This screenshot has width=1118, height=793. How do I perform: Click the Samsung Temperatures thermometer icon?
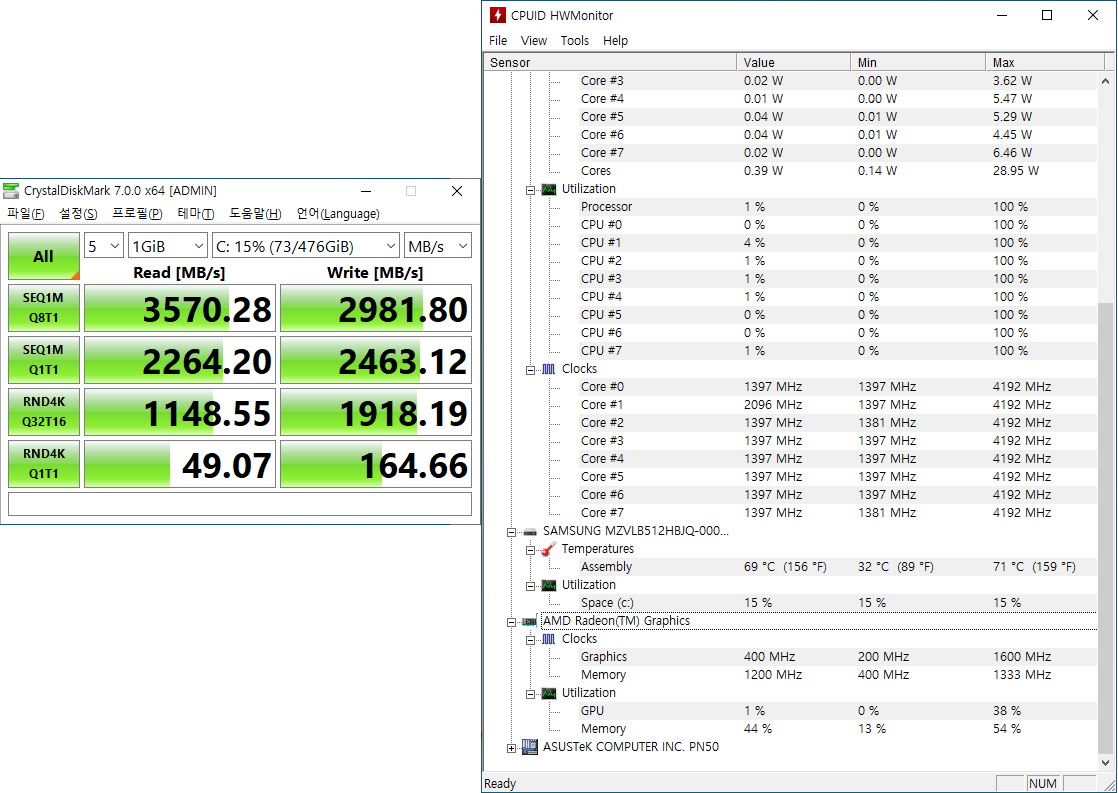[x=548, y=549]
